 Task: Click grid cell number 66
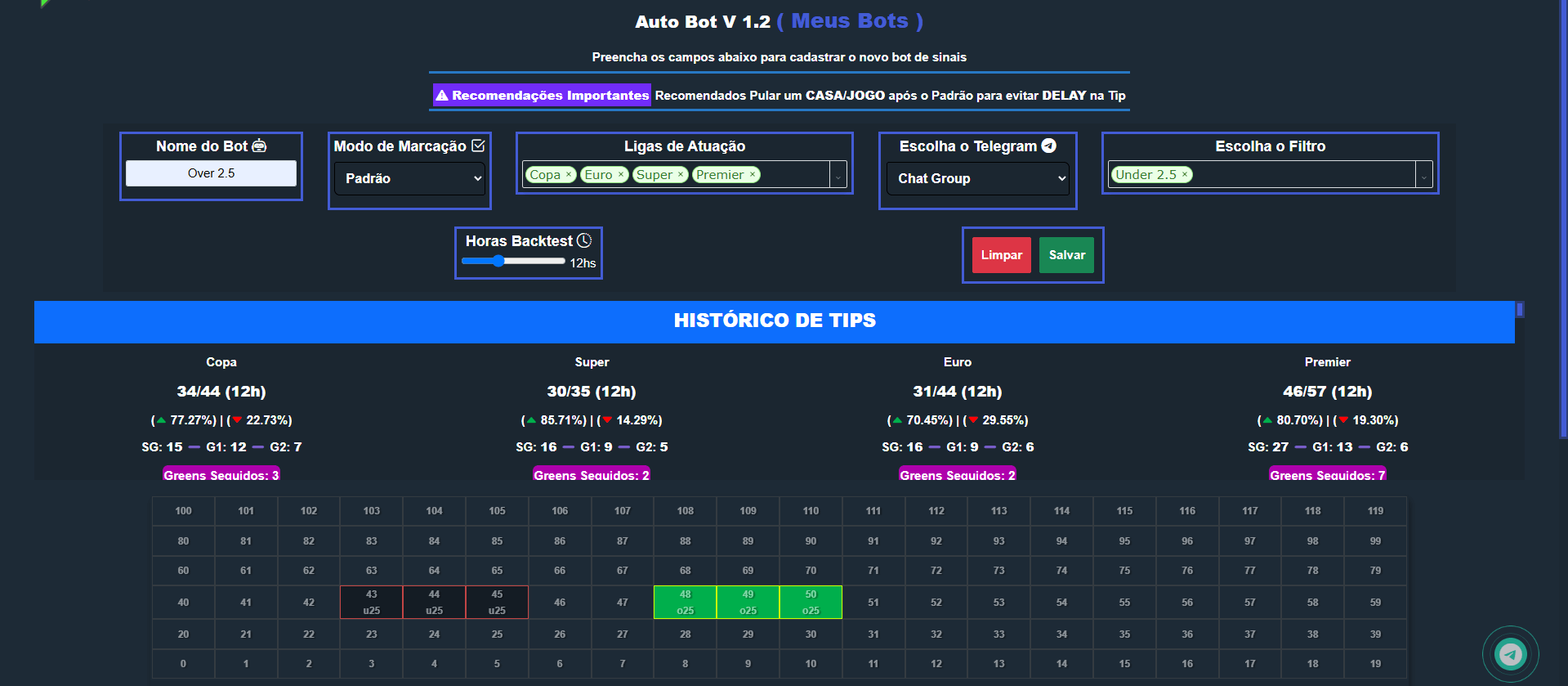tap(560, 571)
